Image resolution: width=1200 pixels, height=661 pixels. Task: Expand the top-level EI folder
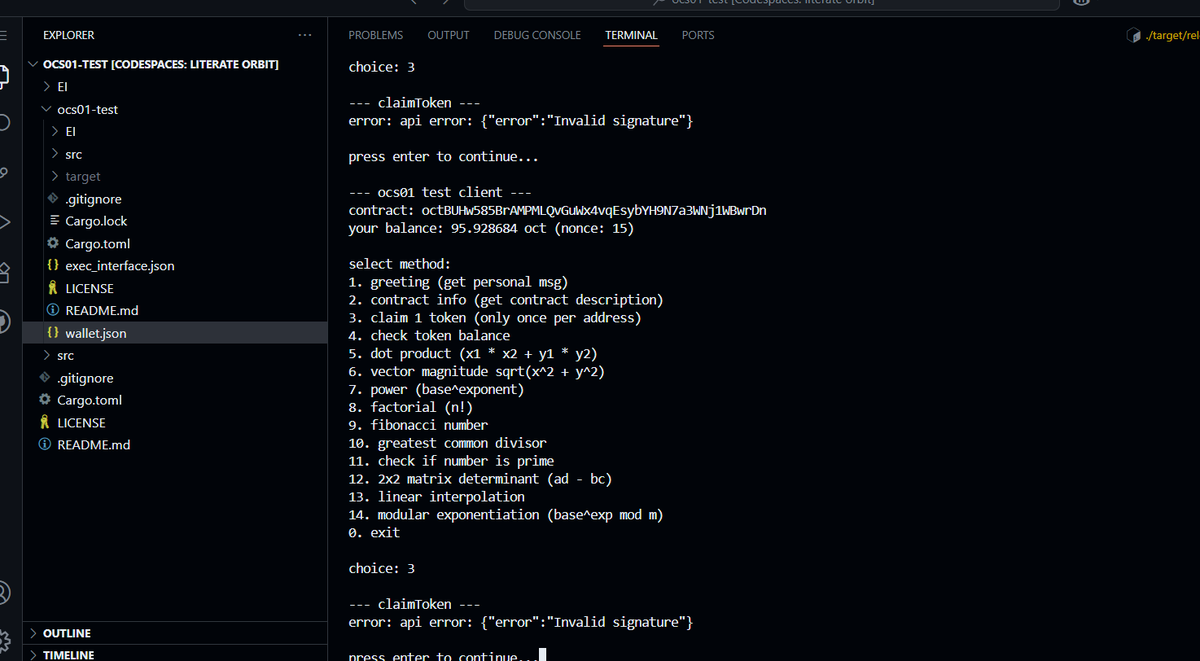coord(46,87)
